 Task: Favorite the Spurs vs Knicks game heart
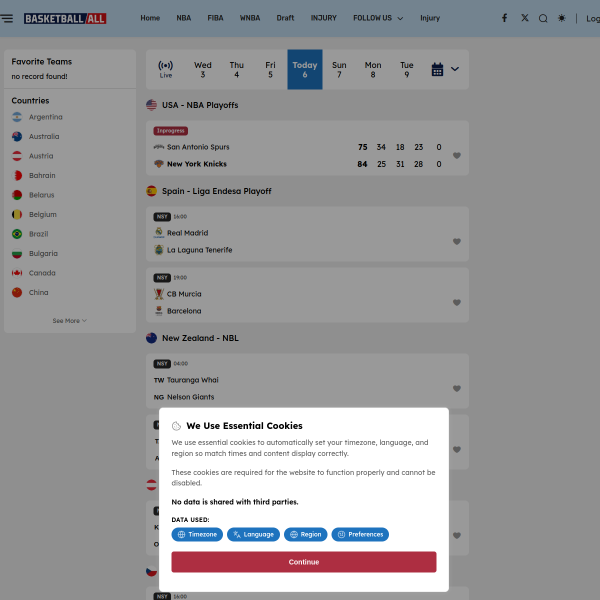point(457,155)
